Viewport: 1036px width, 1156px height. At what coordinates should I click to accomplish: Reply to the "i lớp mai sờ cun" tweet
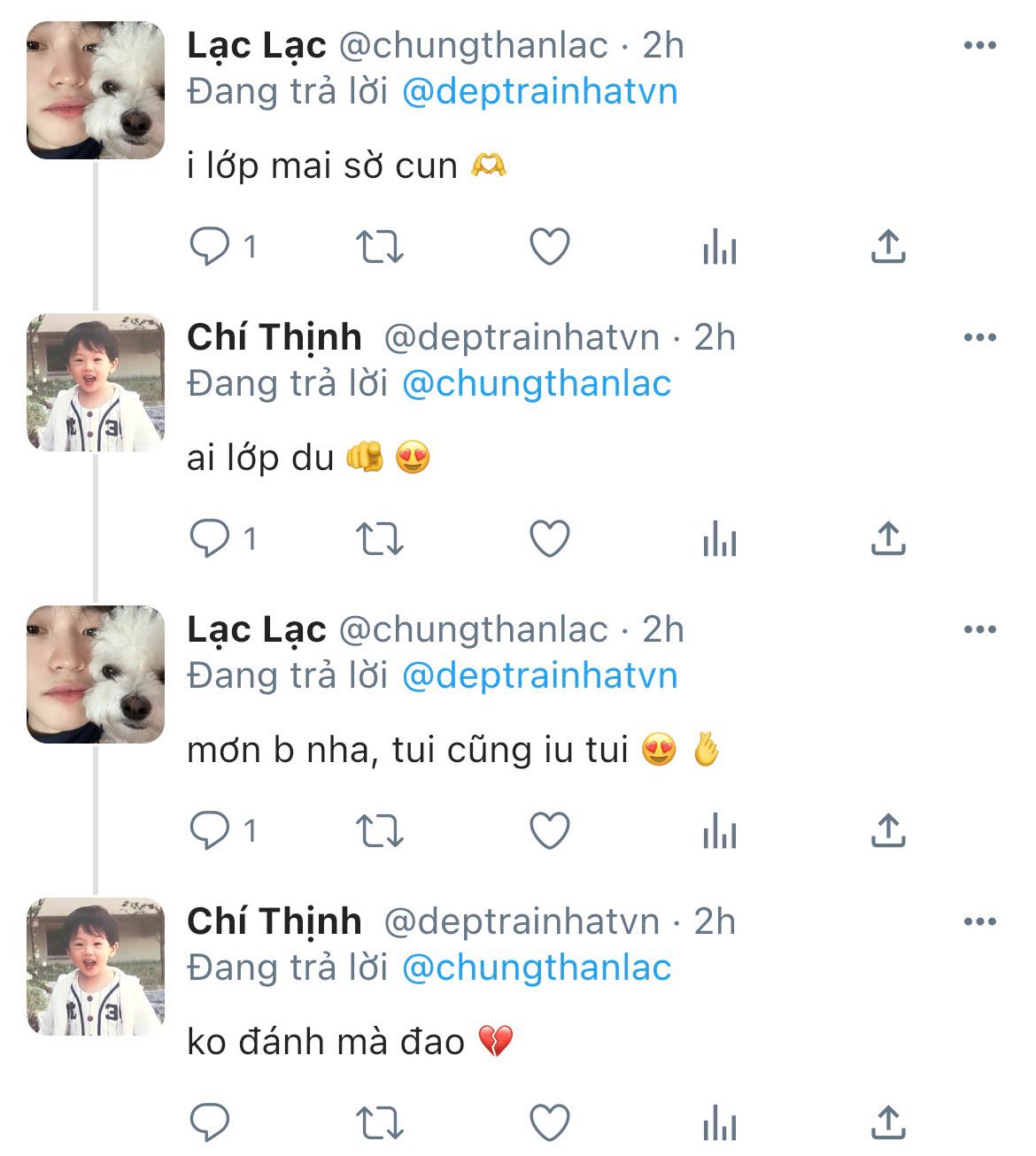tap(211, 247)
